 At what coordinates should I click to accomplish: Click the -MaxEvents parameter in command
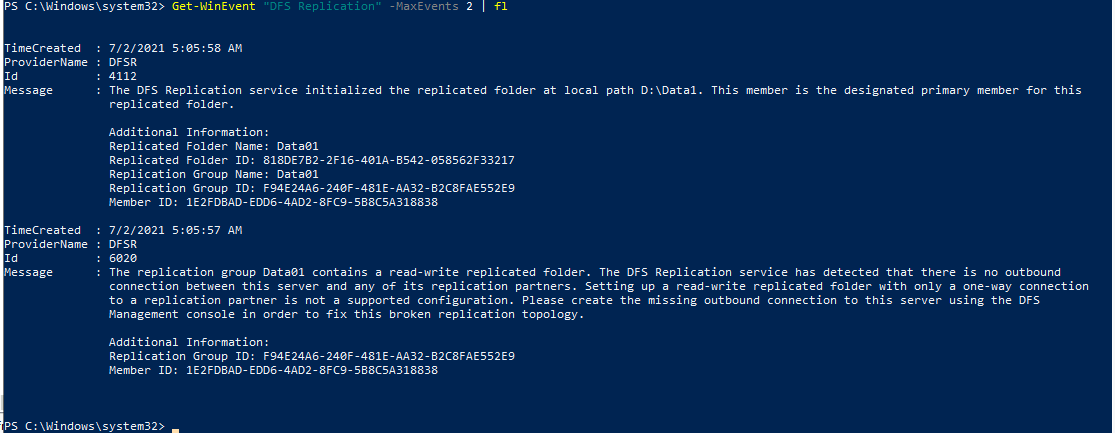[423, 6]
